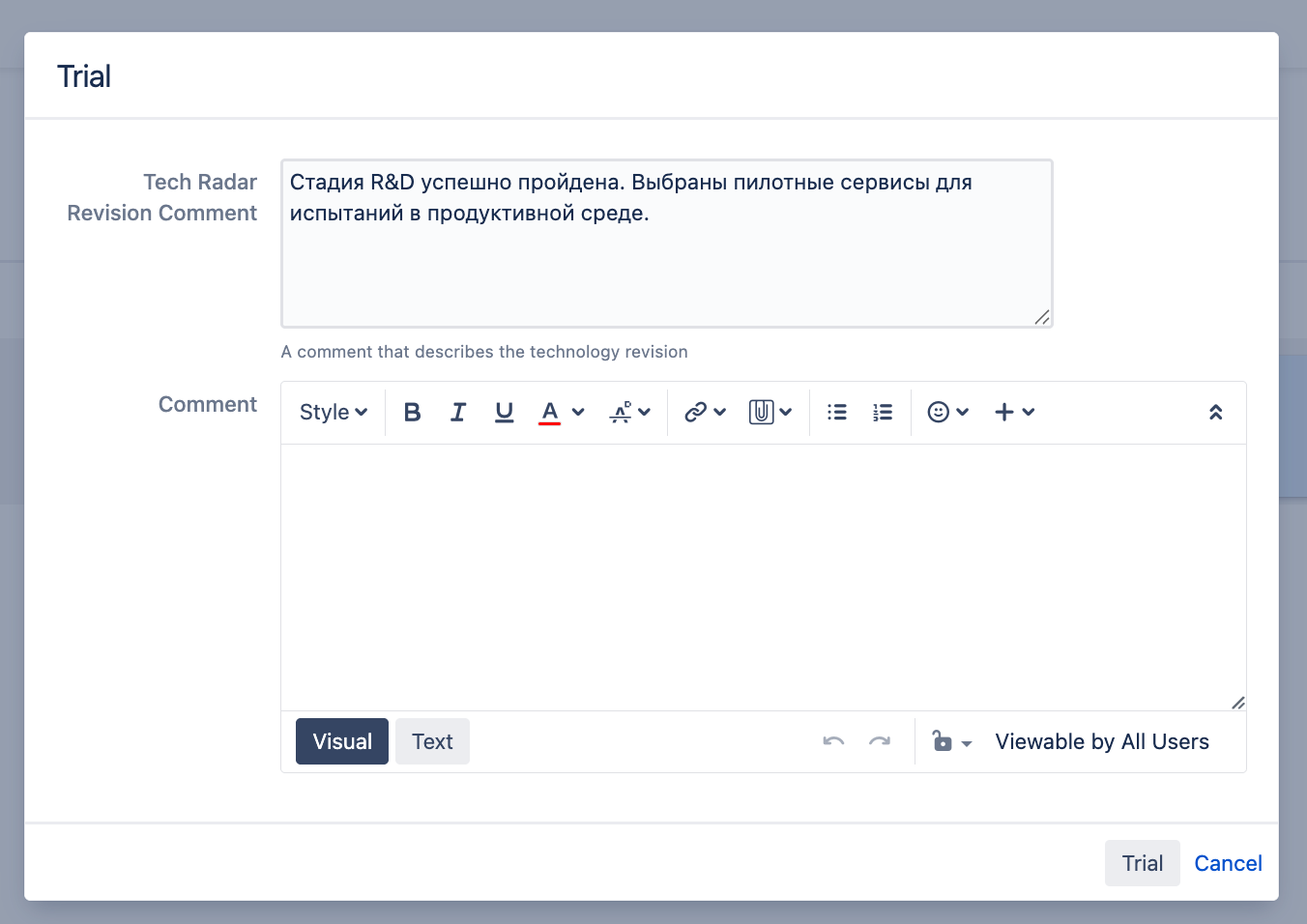The height and width of the screenshot is (924, 1307).
Task: Cancel the Trial dialog
Action: click(1228, 863)
